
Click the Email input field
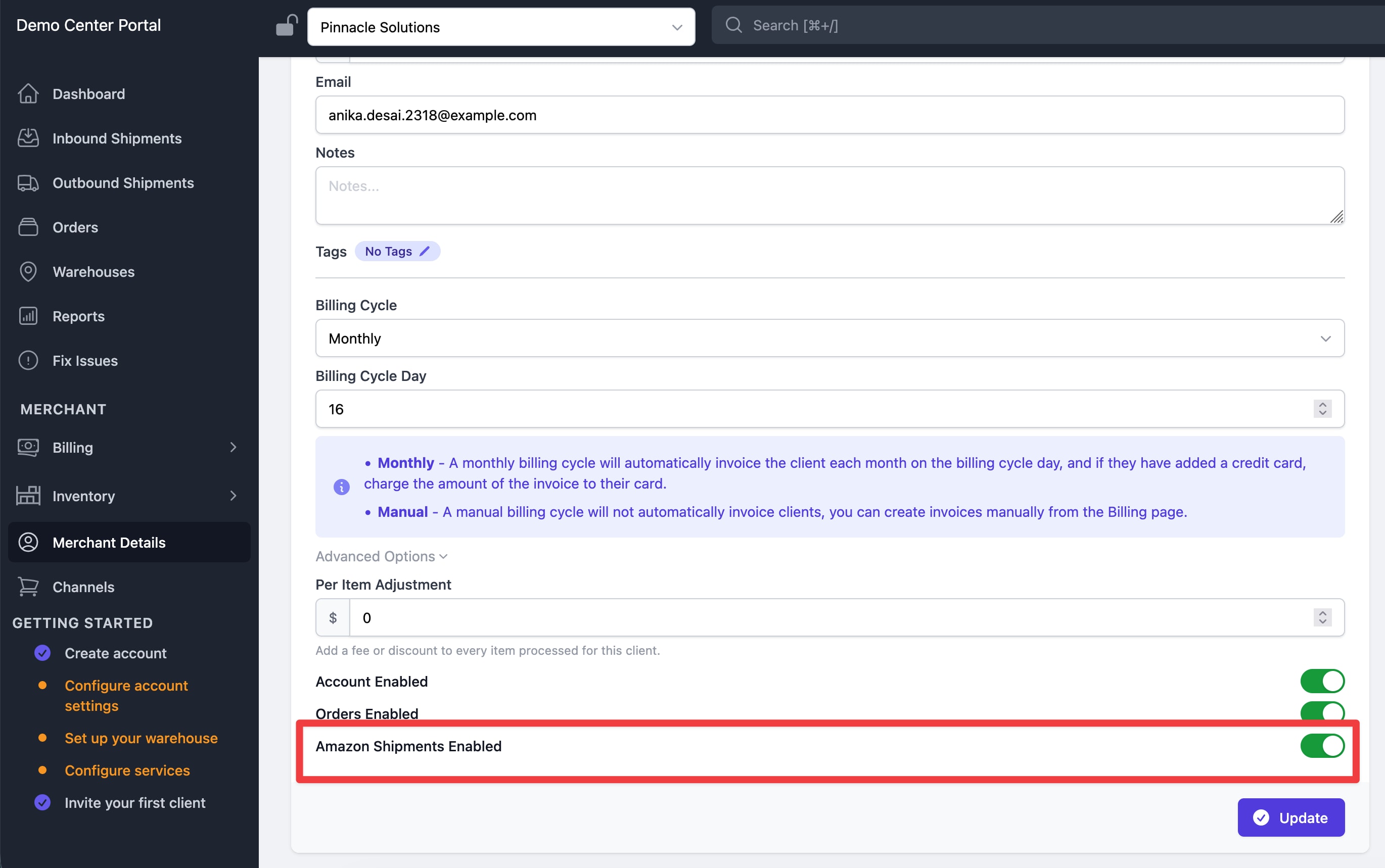click(x=830, y=115)
